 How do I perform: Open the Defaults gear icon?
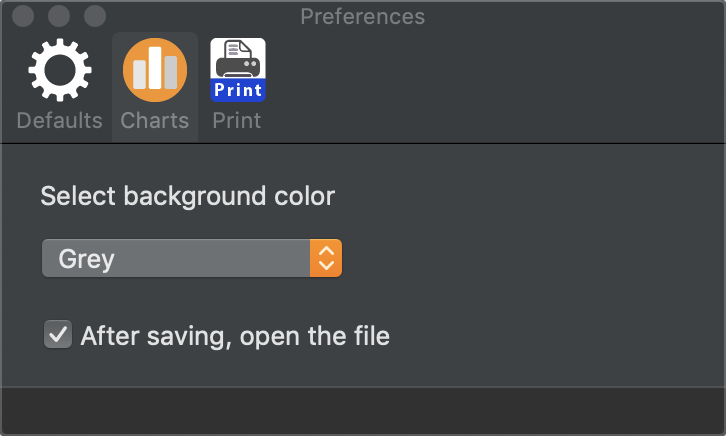(x=60, y=70)
